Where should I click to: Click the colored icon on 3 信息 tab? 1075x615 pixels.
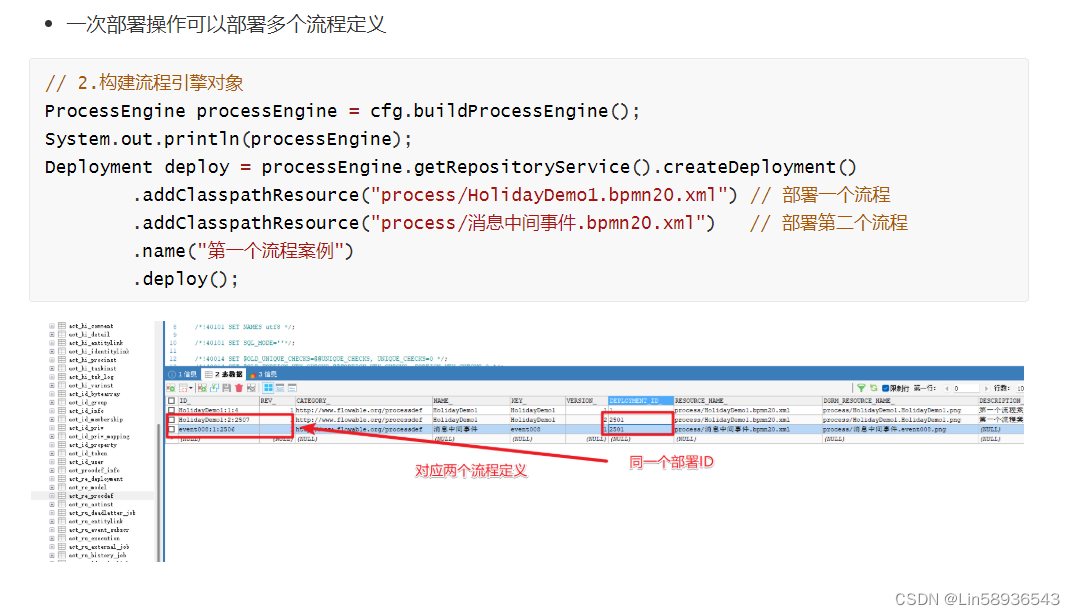[x=252, y=375]
